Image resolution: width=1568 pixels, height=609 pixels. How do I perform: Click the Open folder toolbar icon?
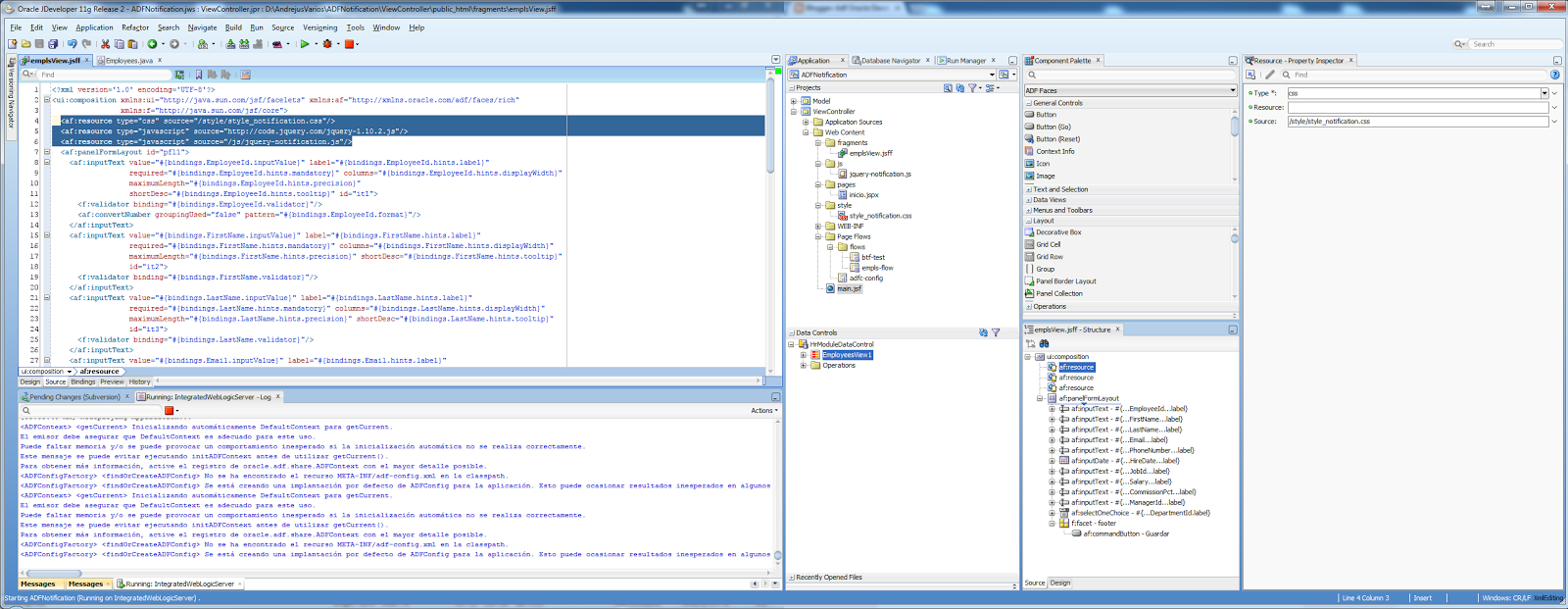pos(25,44)
